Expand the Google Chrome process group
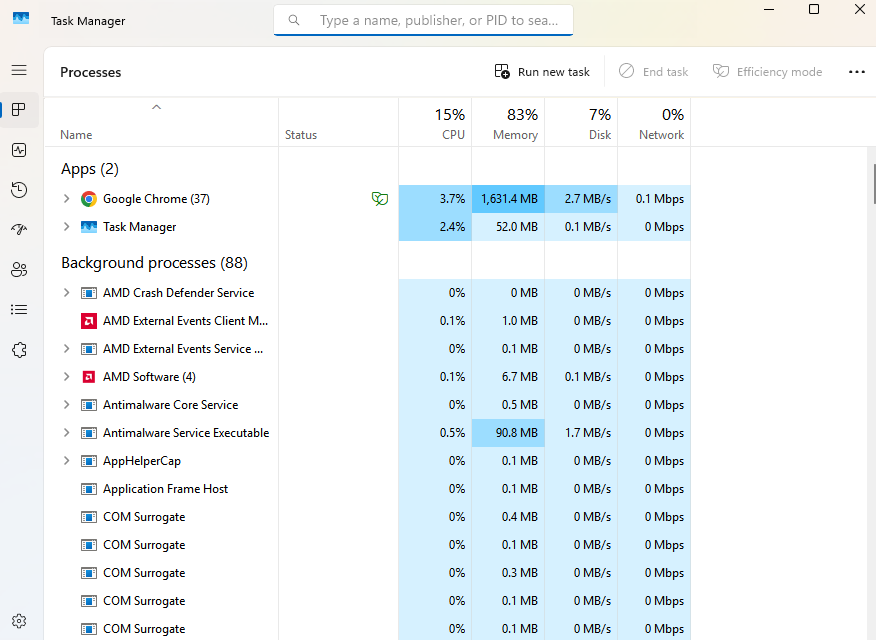876x640 pixels. (66, 199)
